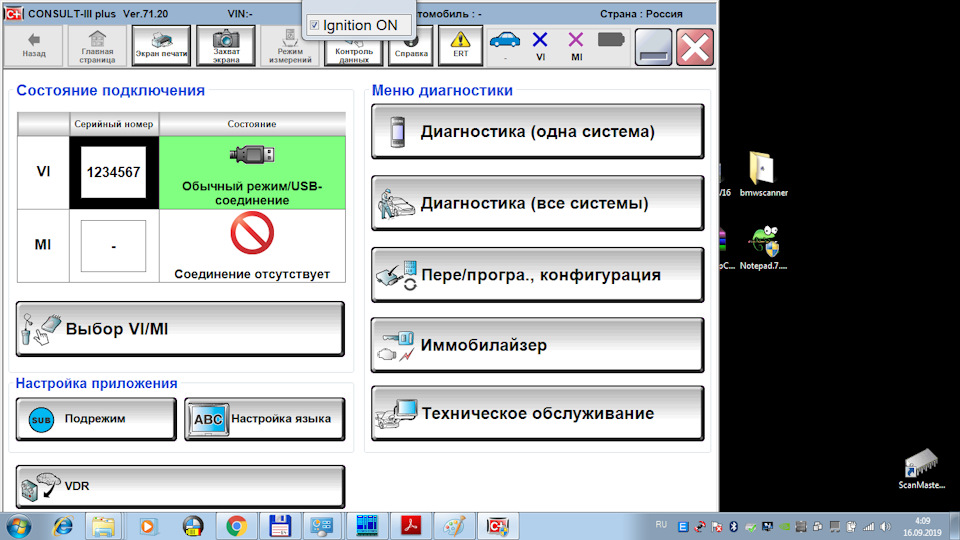The width and height of the screenshot is (960, 540).
Task: Open the media player taskbar icon
Action: pyautogui.click(x=148, y=527)
